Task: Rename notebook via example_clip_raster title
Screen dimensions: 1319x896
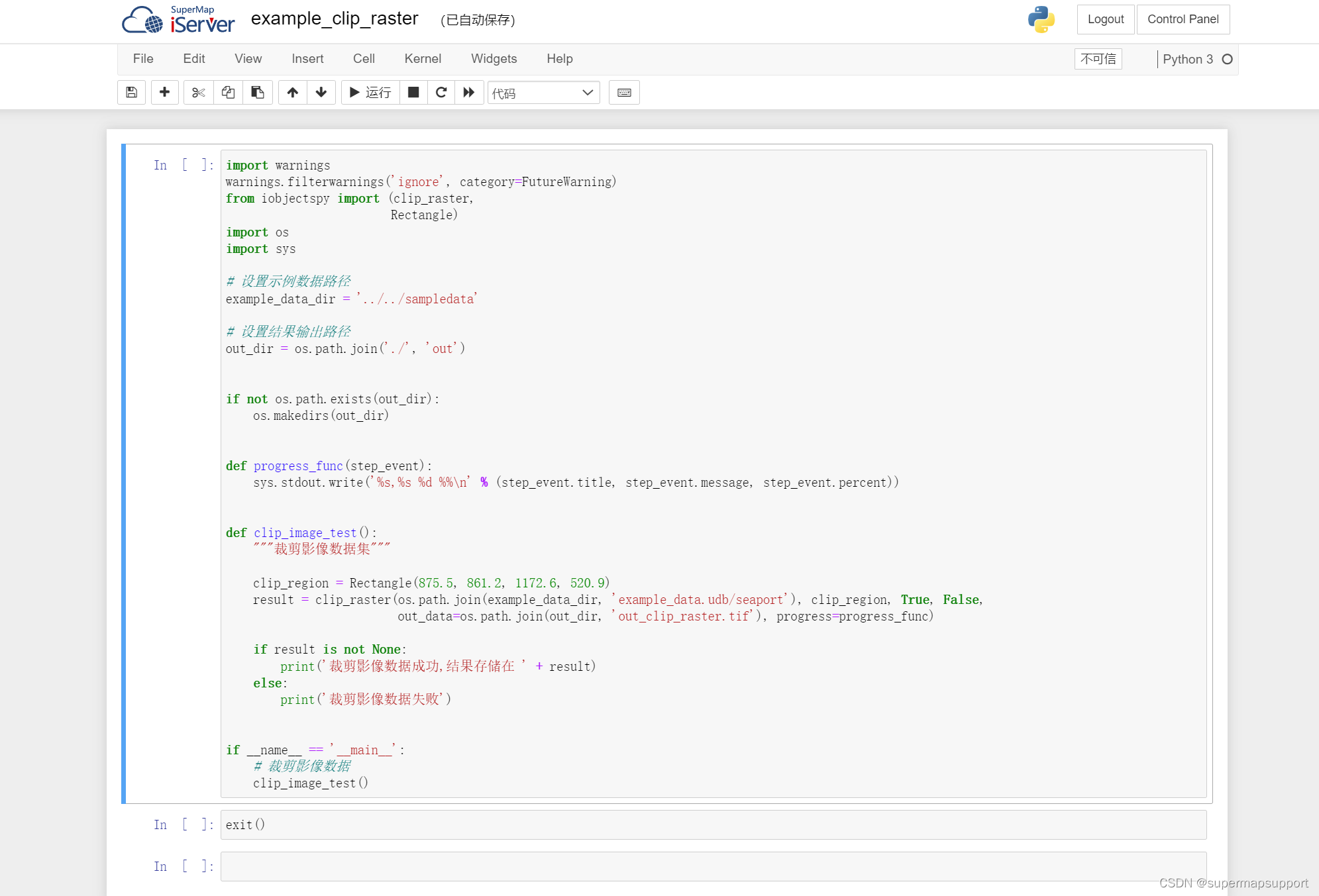Action: (335, 19)
